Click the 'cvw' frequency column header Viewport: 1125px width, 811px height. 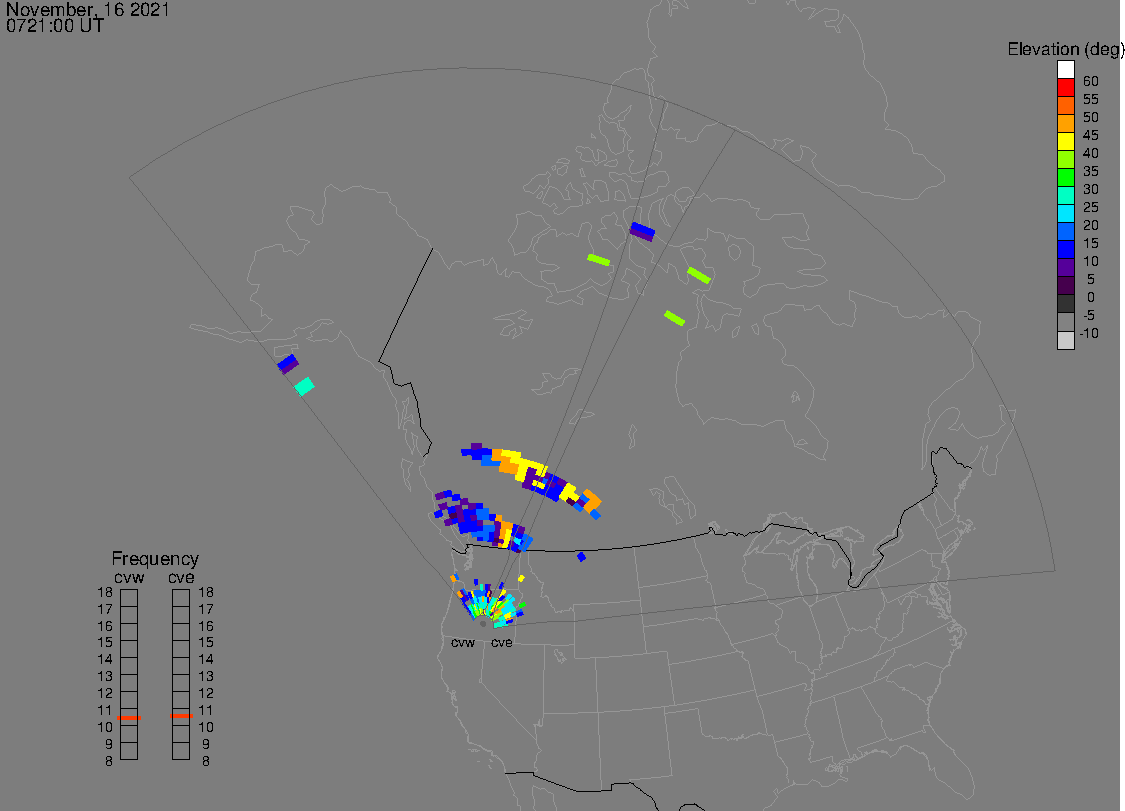129,578
